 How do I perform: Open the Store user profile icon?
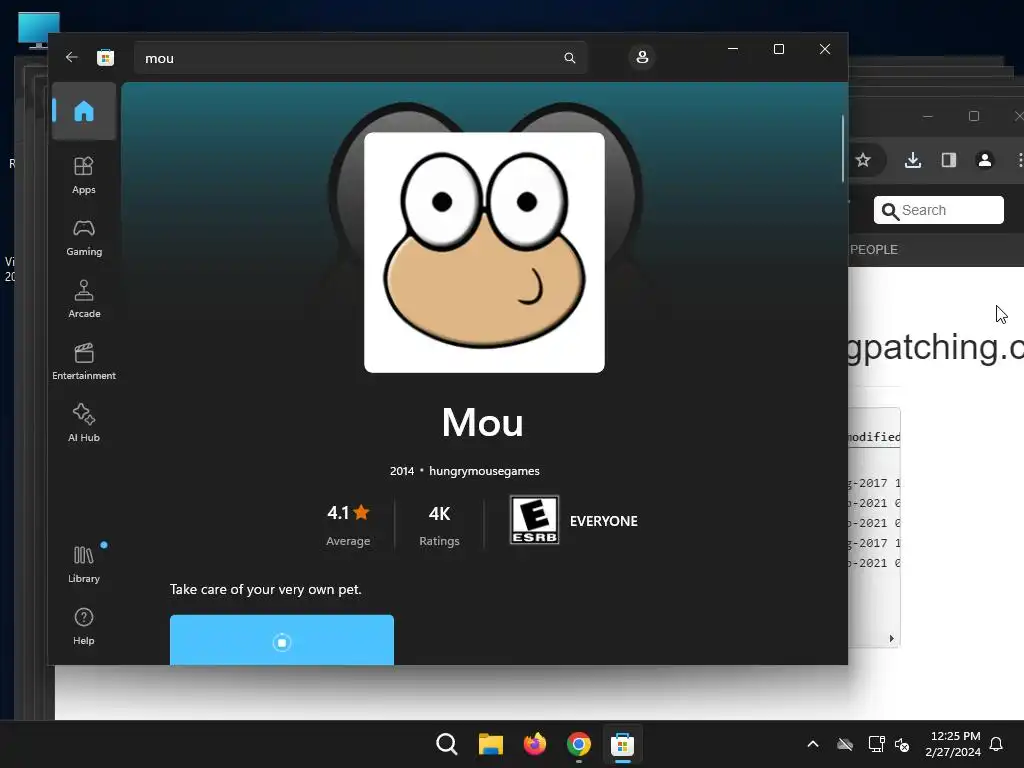pyautogui.click(x=642, y=57)
